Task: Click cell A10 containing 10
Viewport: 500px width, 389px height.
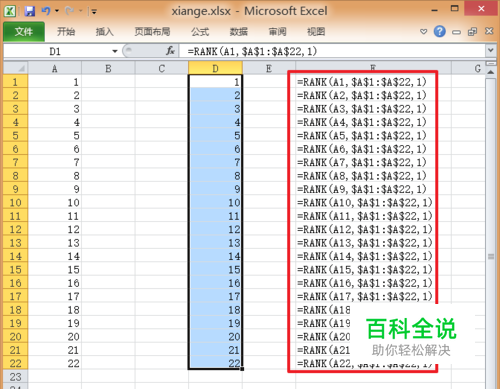Action: [x=55, y=202]
